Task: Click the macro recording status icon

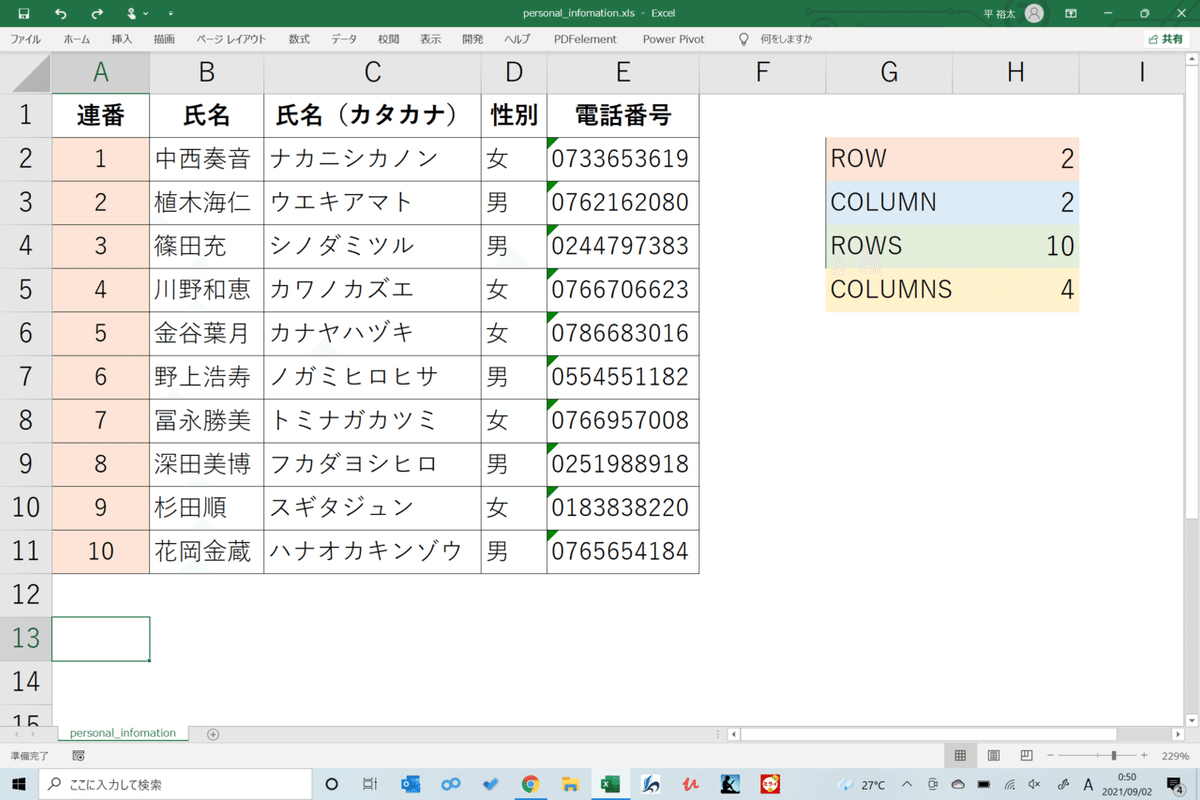Action: [x=79, y=756]
